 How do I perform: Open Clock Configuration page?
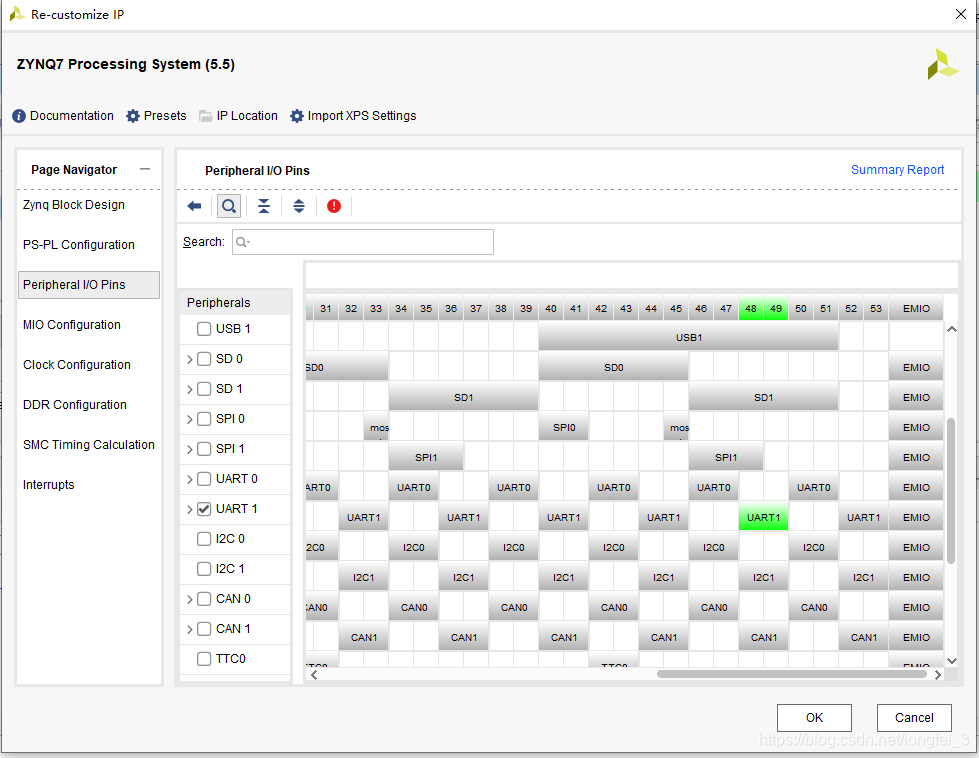(x=77, y=365)
